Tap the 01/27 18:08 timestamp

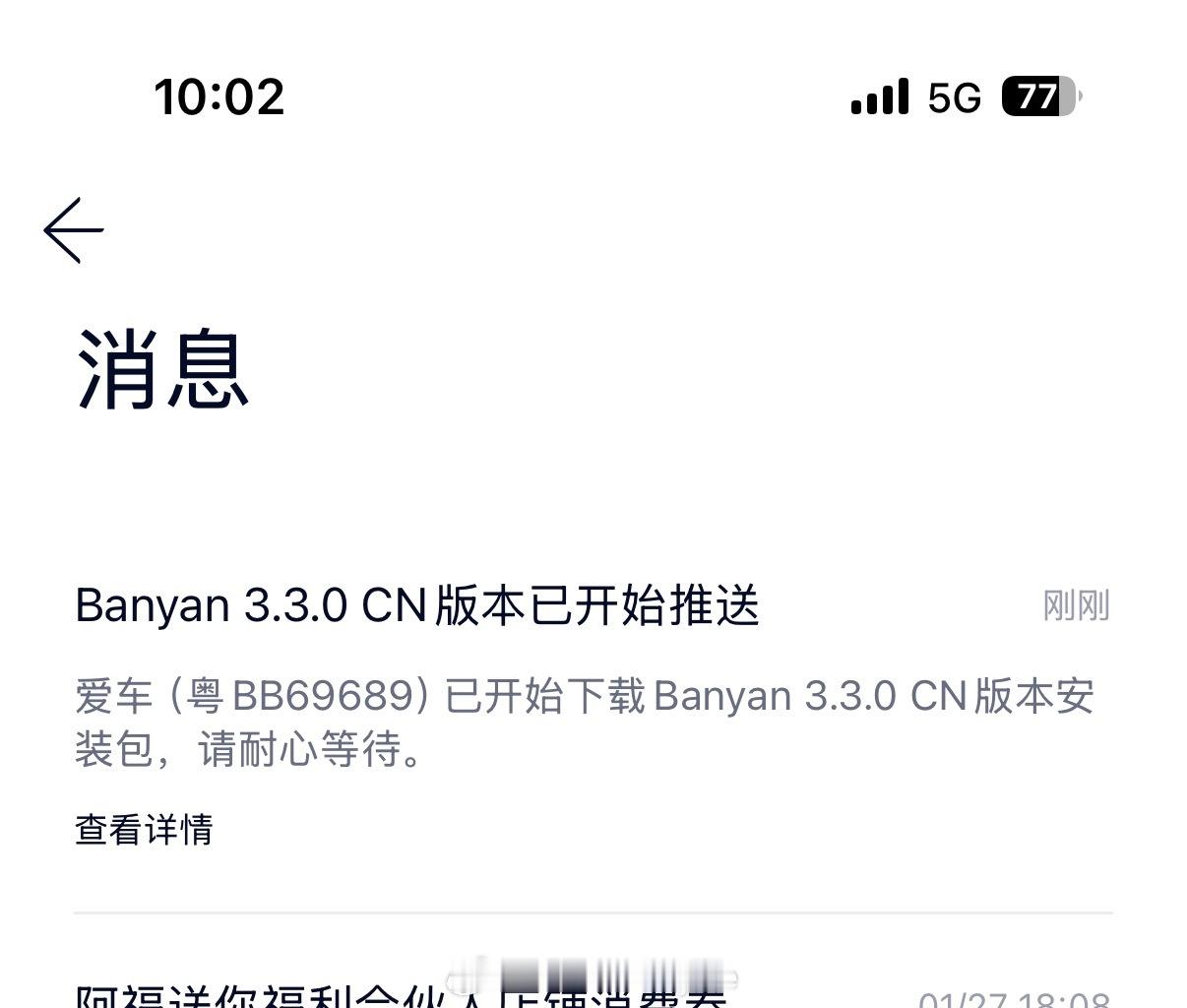[x=1015, y=999]
